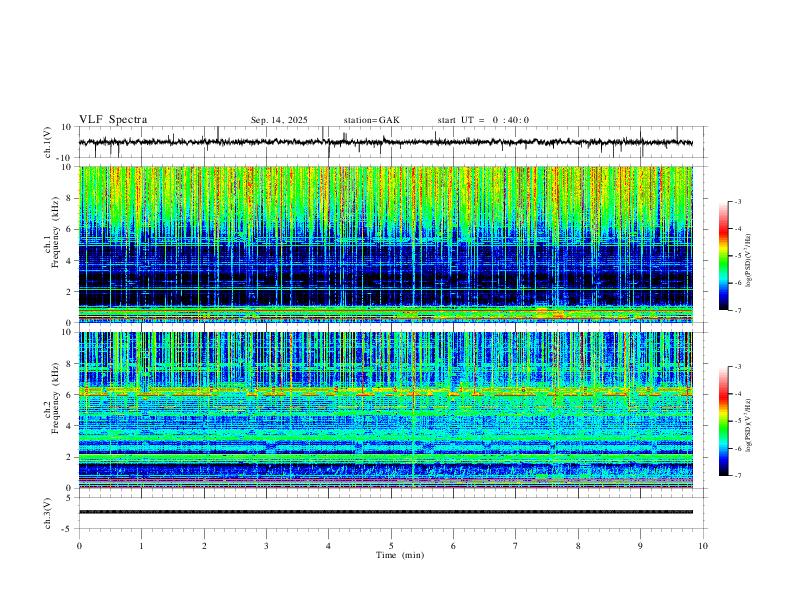Click the ch.3 black voltage trace band

point(386,512)
